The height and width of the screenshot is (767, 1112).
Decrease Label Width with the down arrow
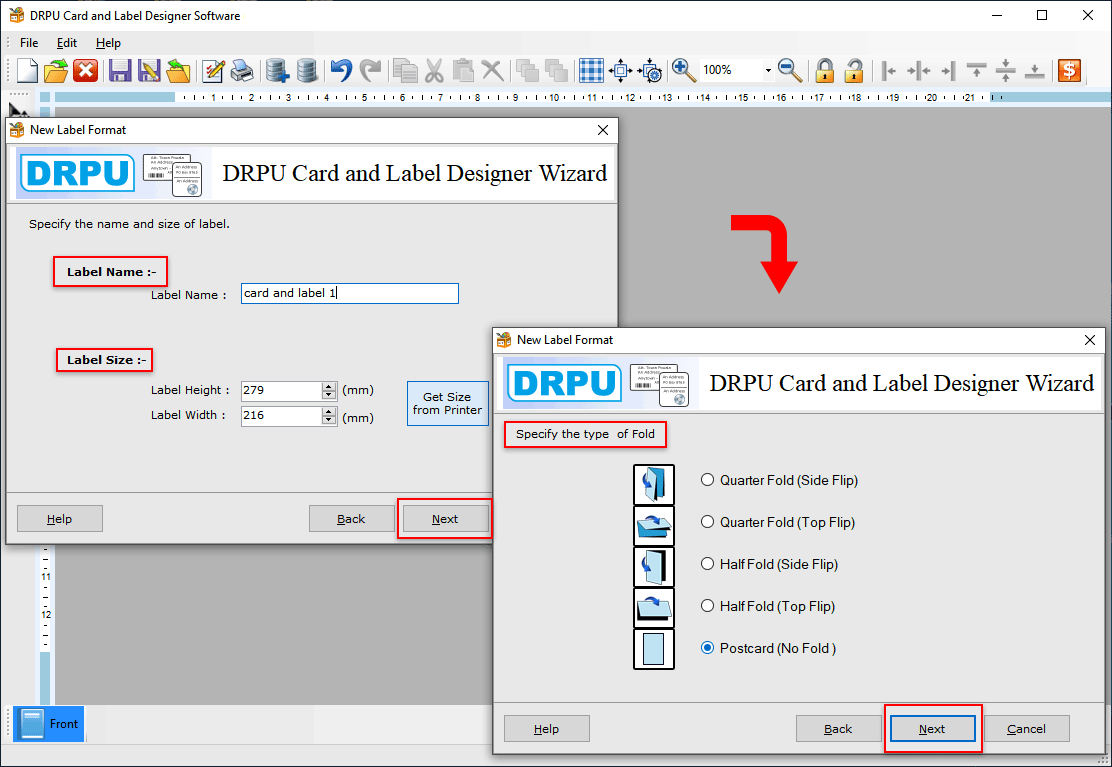tap(328, 420)
